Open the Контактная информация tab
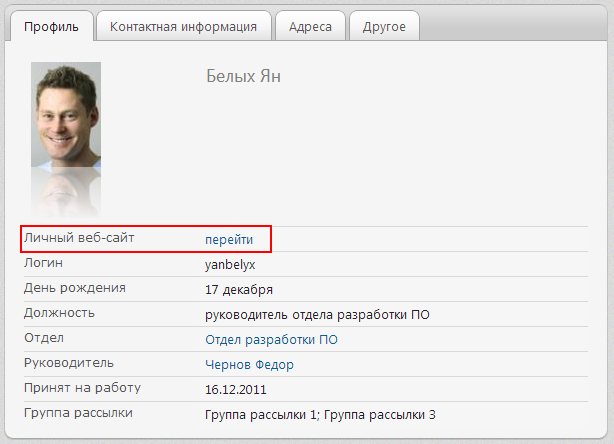 pyautogui.click(x=184, y=26)
